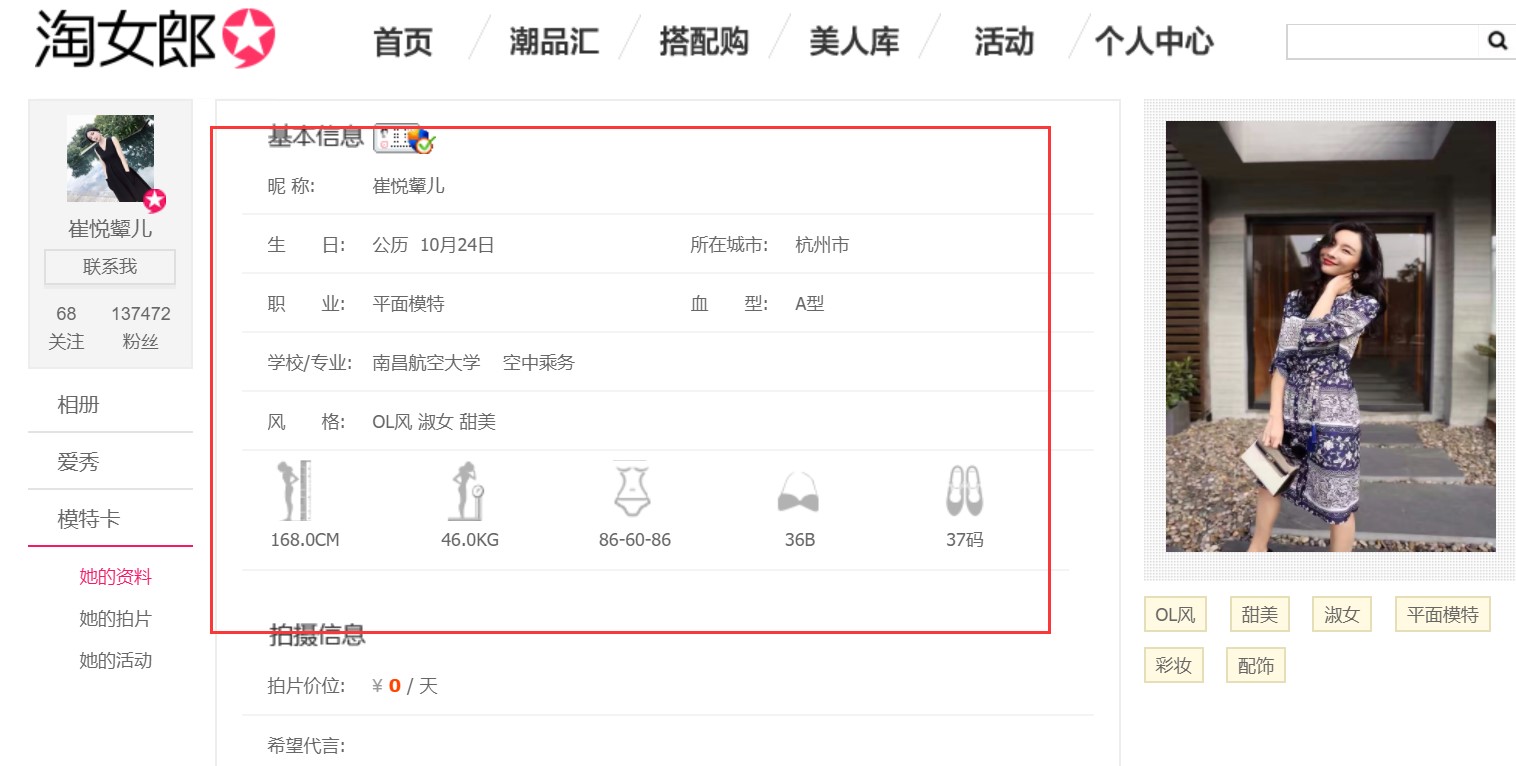Click the identity verification badge icon
This screenshot has height=766, width=1516.
coord(404,139)
